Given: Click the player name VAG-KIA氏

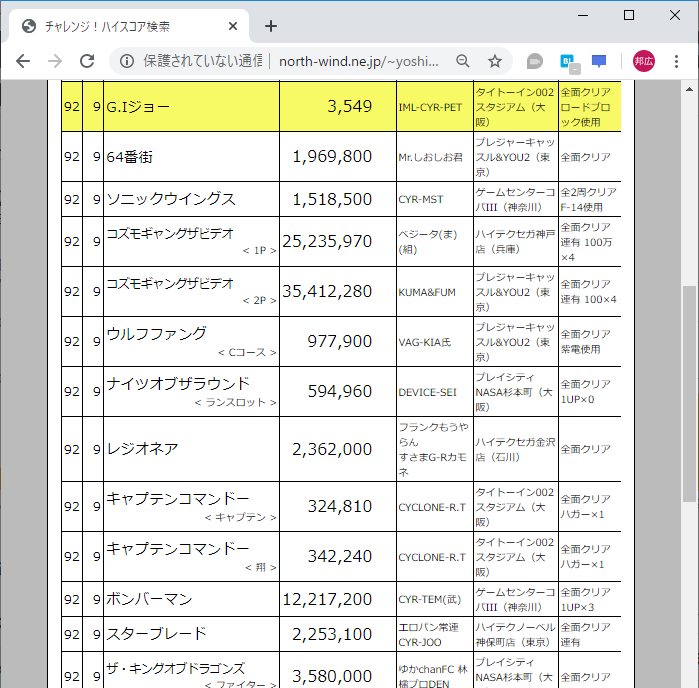Looking at the screenshot, I should pyautogui.click(x=424, y=342).
